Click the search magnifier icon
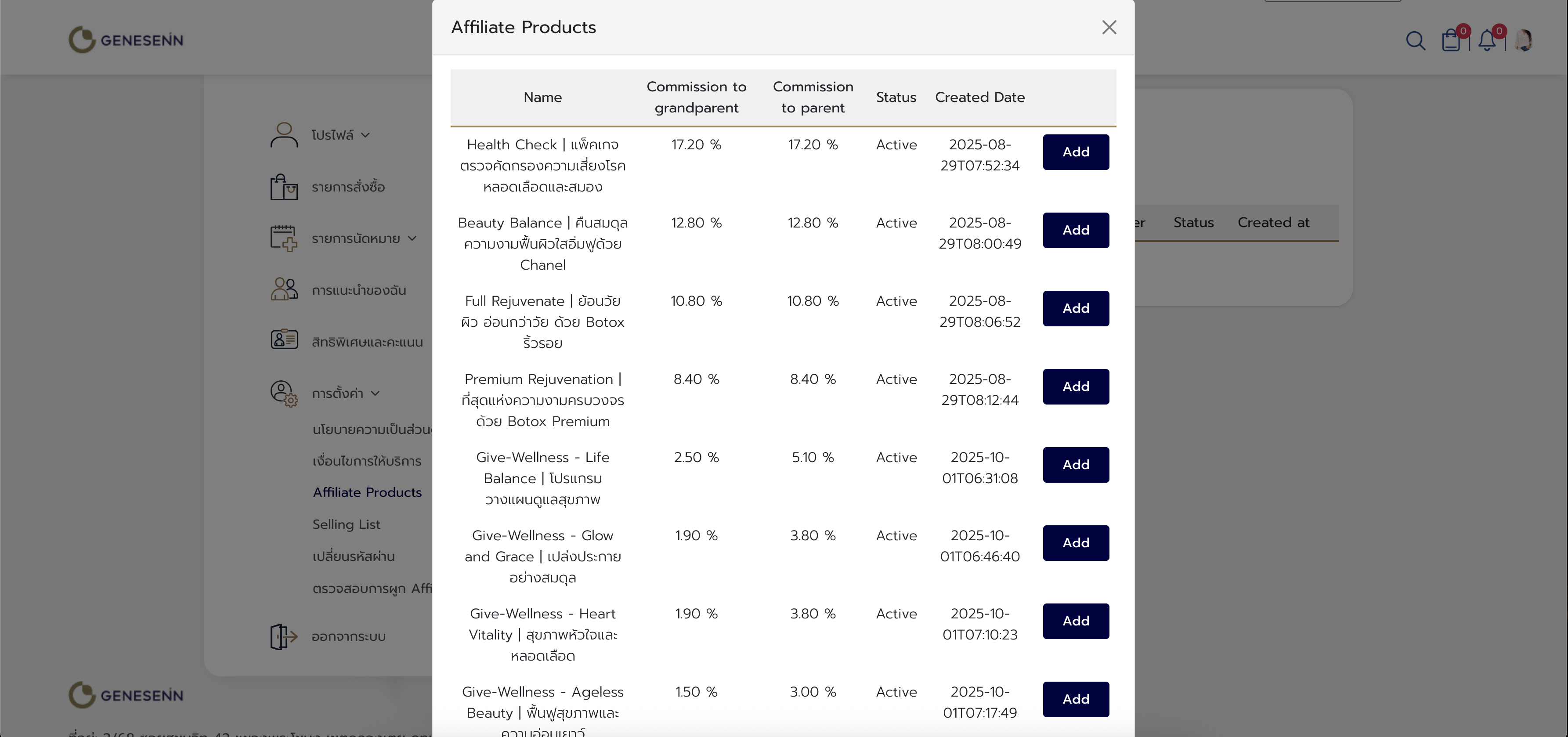 coord(1415,41)
